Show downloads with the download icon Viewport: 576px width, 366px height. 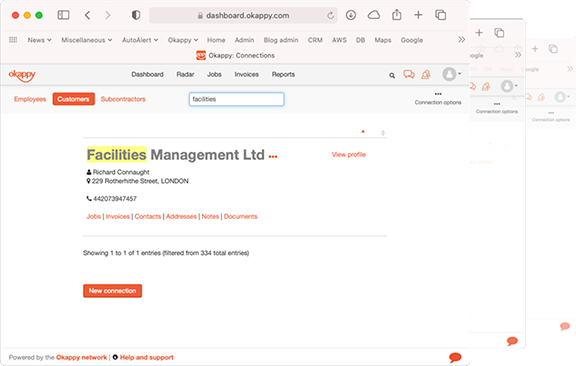click(351, 15)
